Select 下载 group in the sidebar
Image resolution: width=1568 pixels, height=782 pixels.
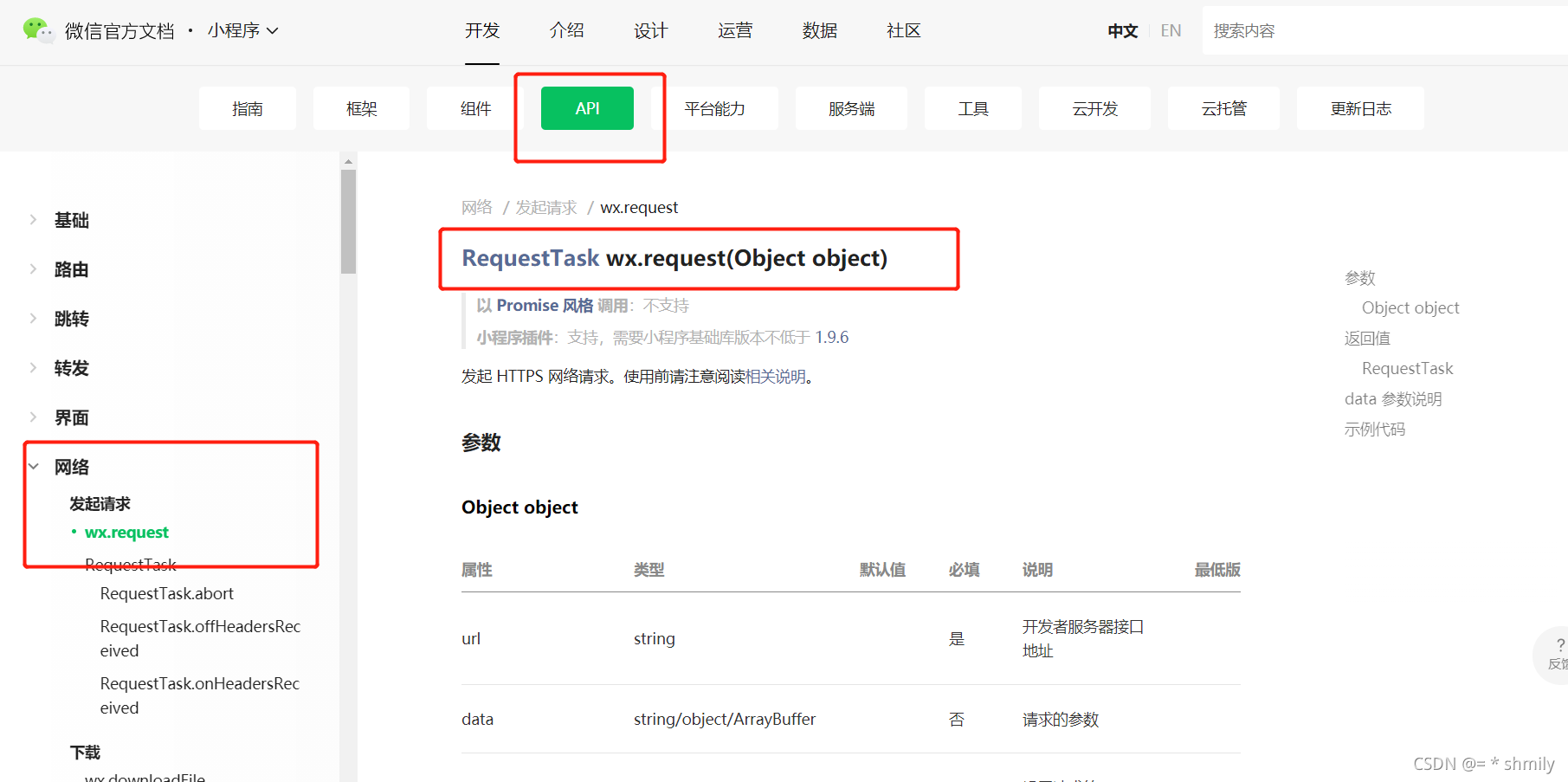(85, 752)
